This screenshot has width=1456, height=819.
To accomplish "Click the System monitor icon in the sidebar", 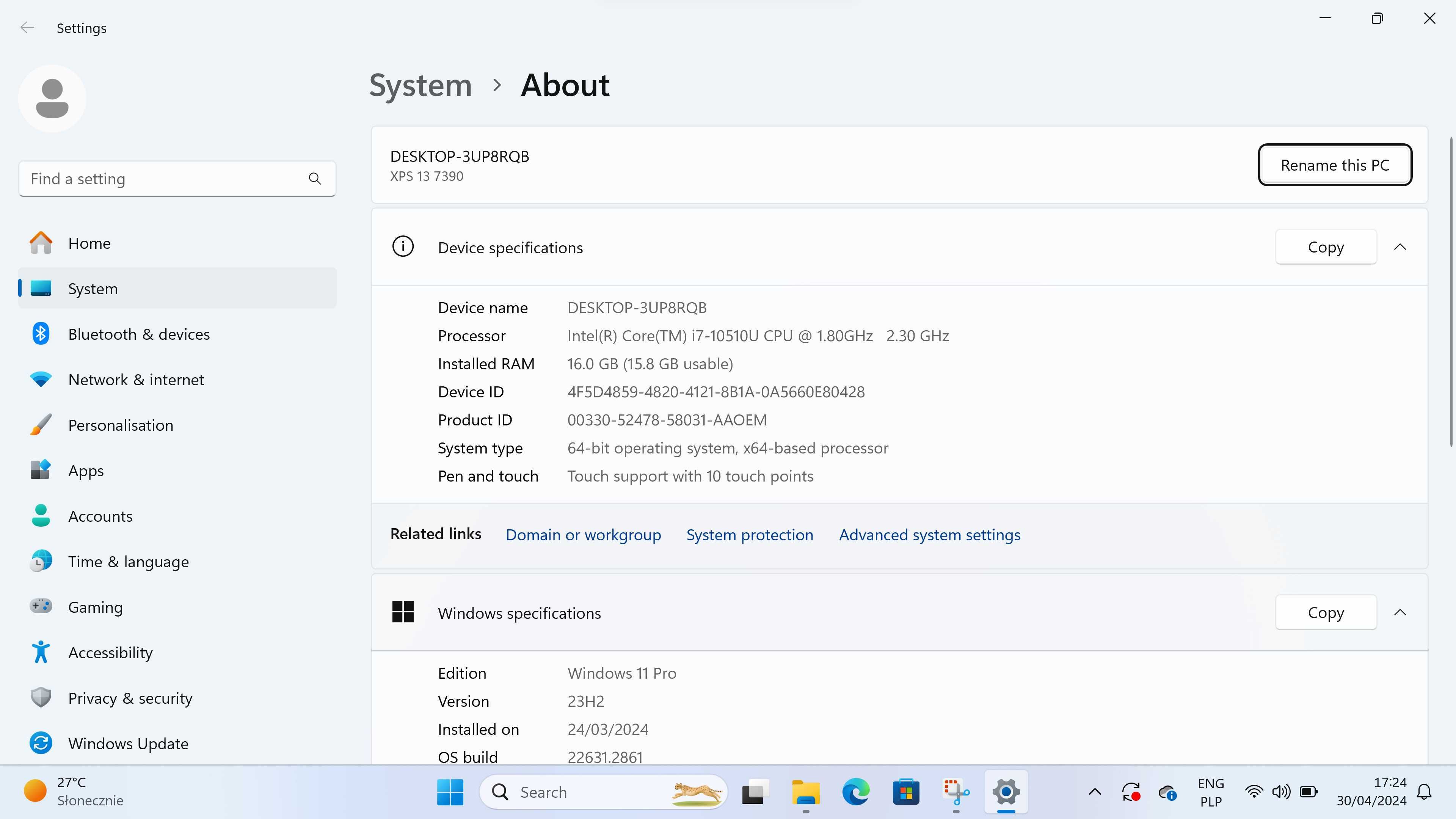I will point(41,288).
